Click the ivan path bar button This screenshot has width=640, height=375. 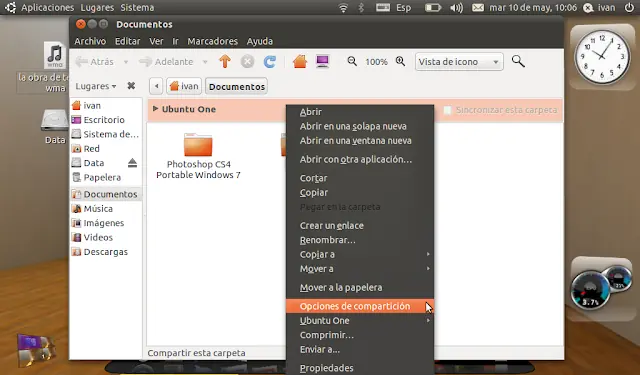point(184,86)
